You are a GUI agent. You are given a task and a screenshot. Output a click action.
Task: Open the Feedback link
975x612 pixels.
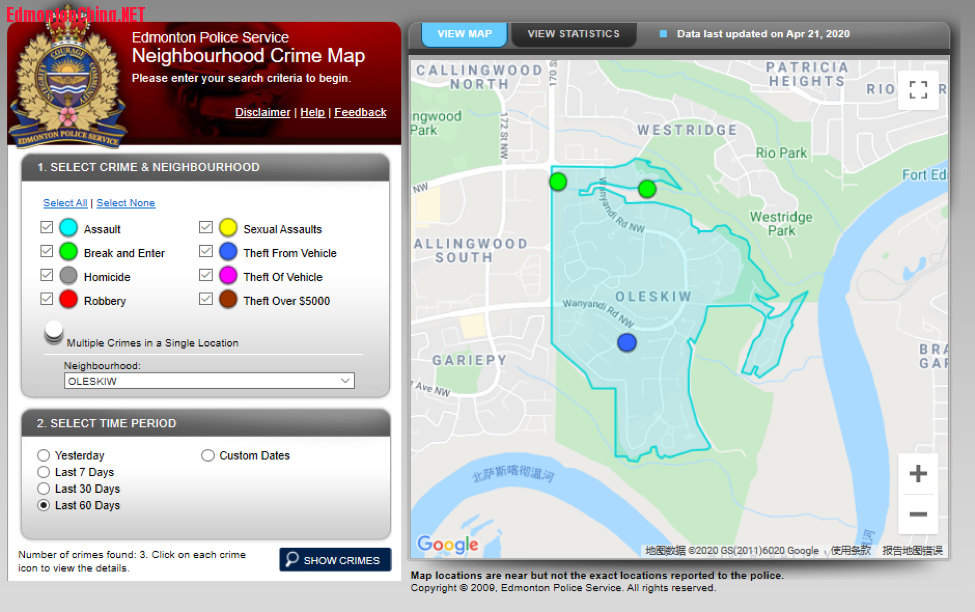click(x=360, y=113)
